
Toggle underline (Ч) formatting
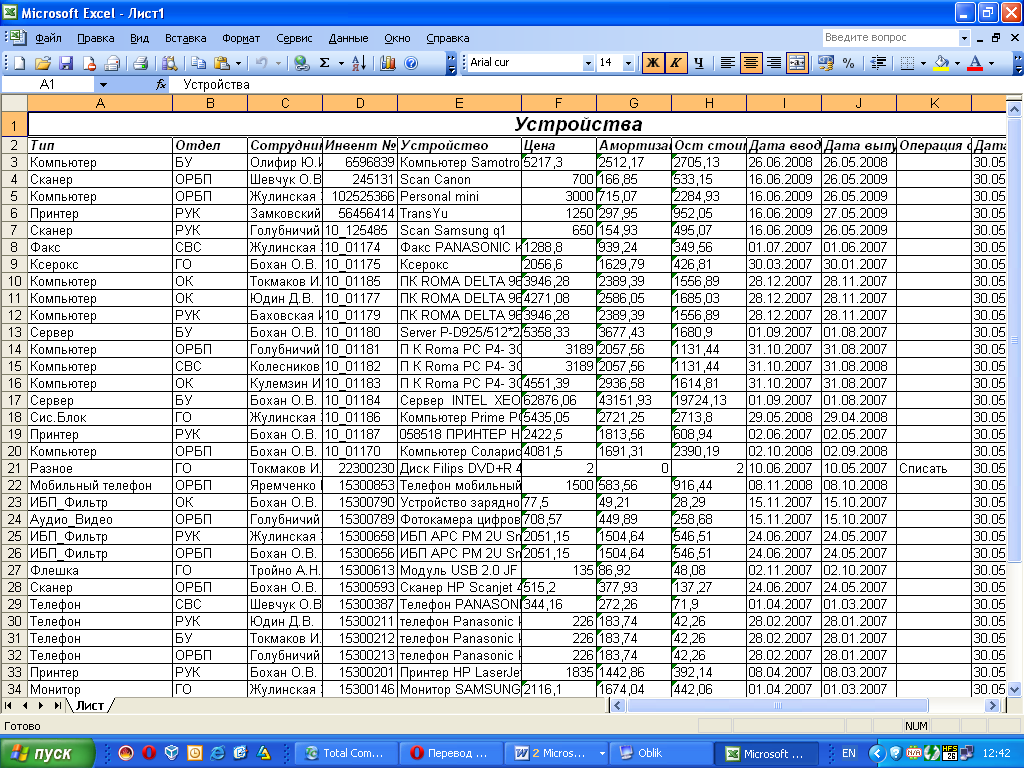click(x=699, y=63)
